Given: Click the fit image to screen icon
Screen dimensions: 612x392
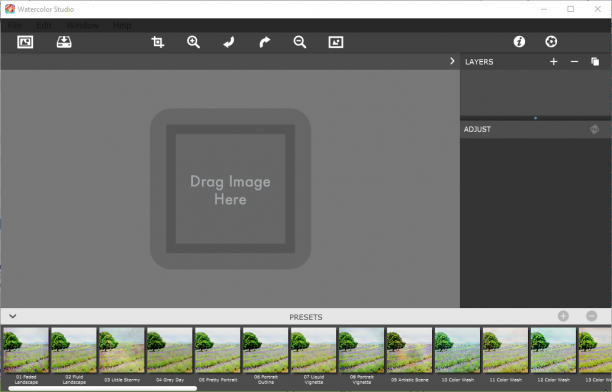Looking at the screenshot, I should point(336,42).
